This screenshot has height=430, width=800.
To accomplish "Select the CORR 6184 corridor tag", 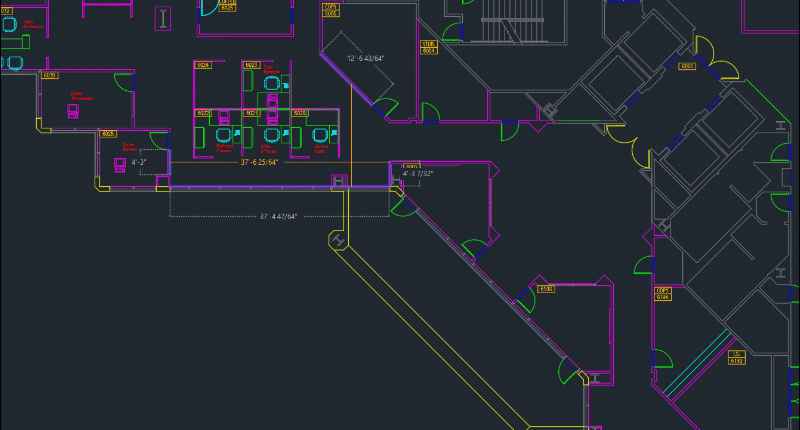I will tap(662, 294).
